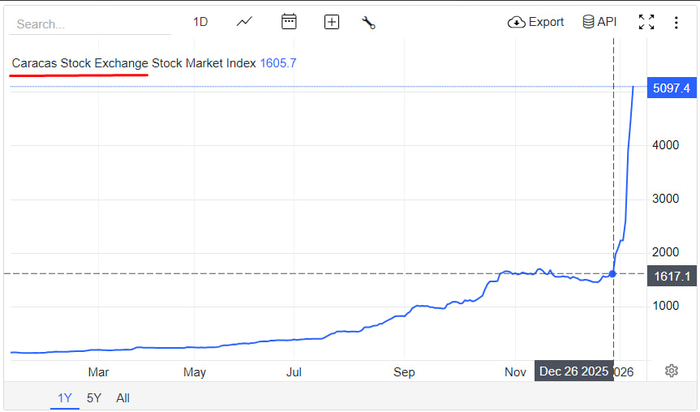Click the 1605.7 index value text

click(278, 63)
